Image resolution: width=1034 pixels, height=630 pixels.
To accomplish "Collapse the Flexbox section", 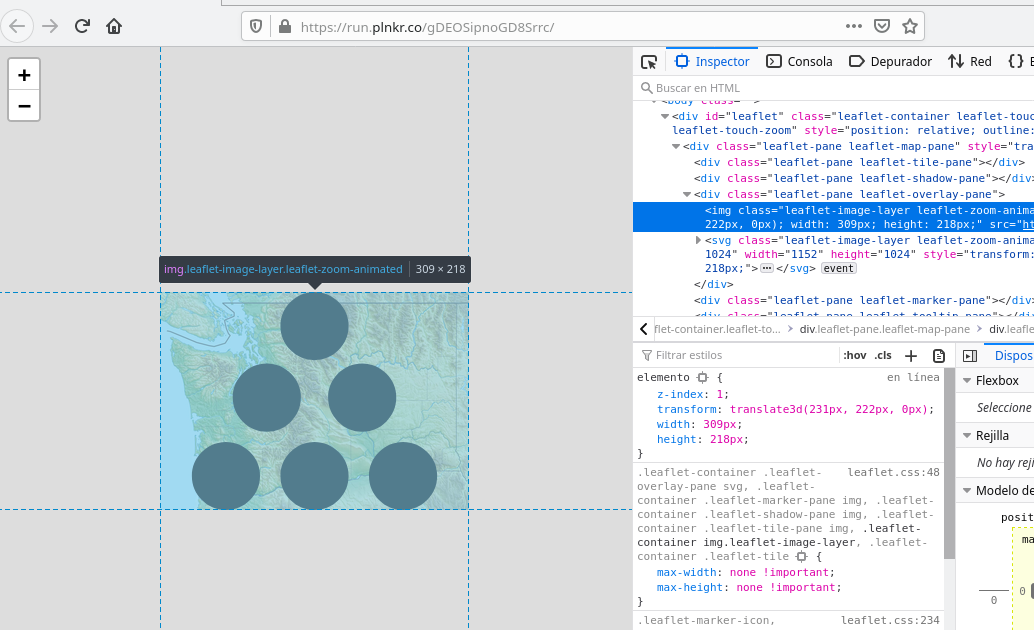I will pos(965,380).
